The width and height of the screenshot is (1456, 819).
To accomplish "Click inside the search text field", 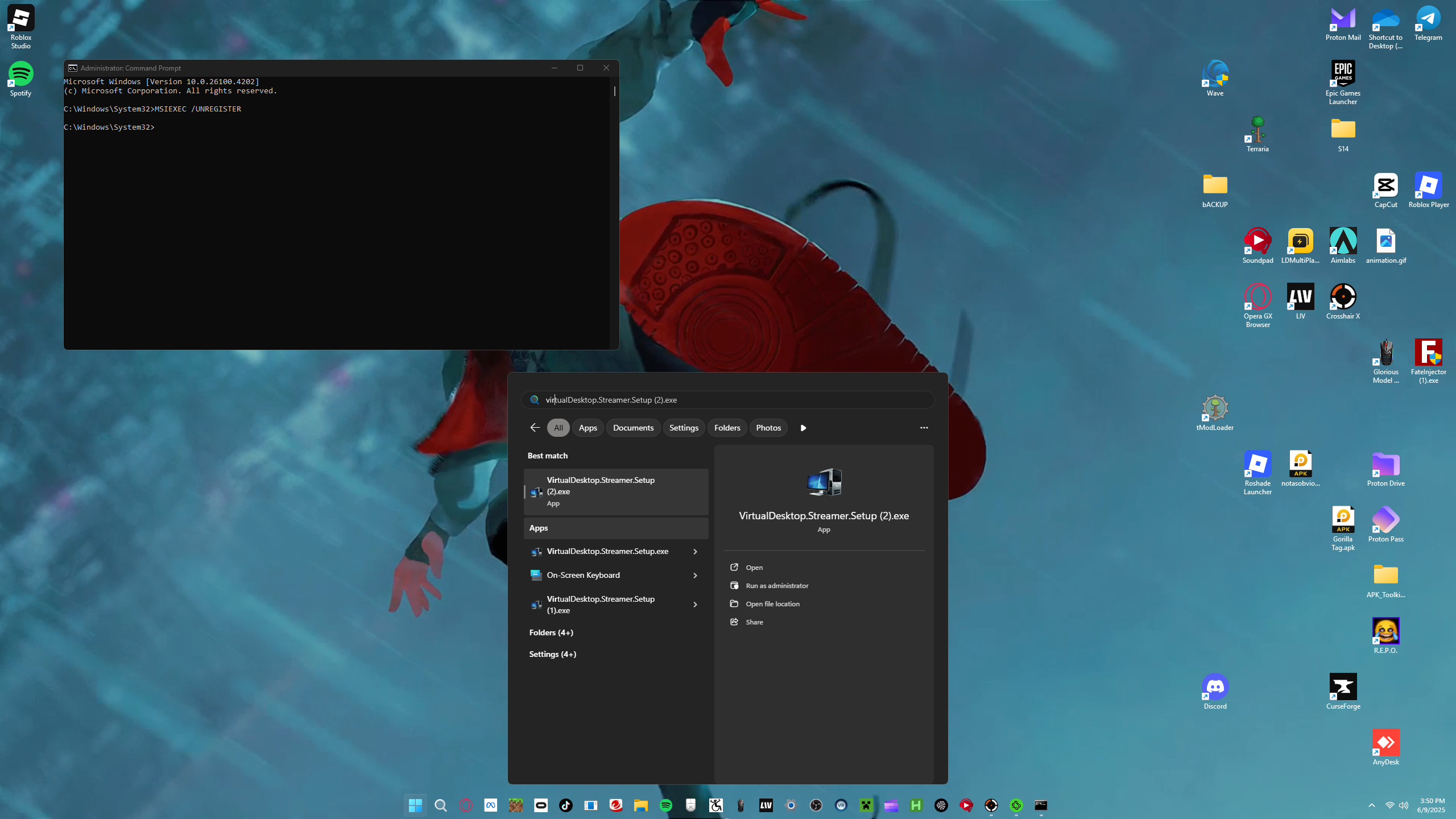I will tap(734, 400).
